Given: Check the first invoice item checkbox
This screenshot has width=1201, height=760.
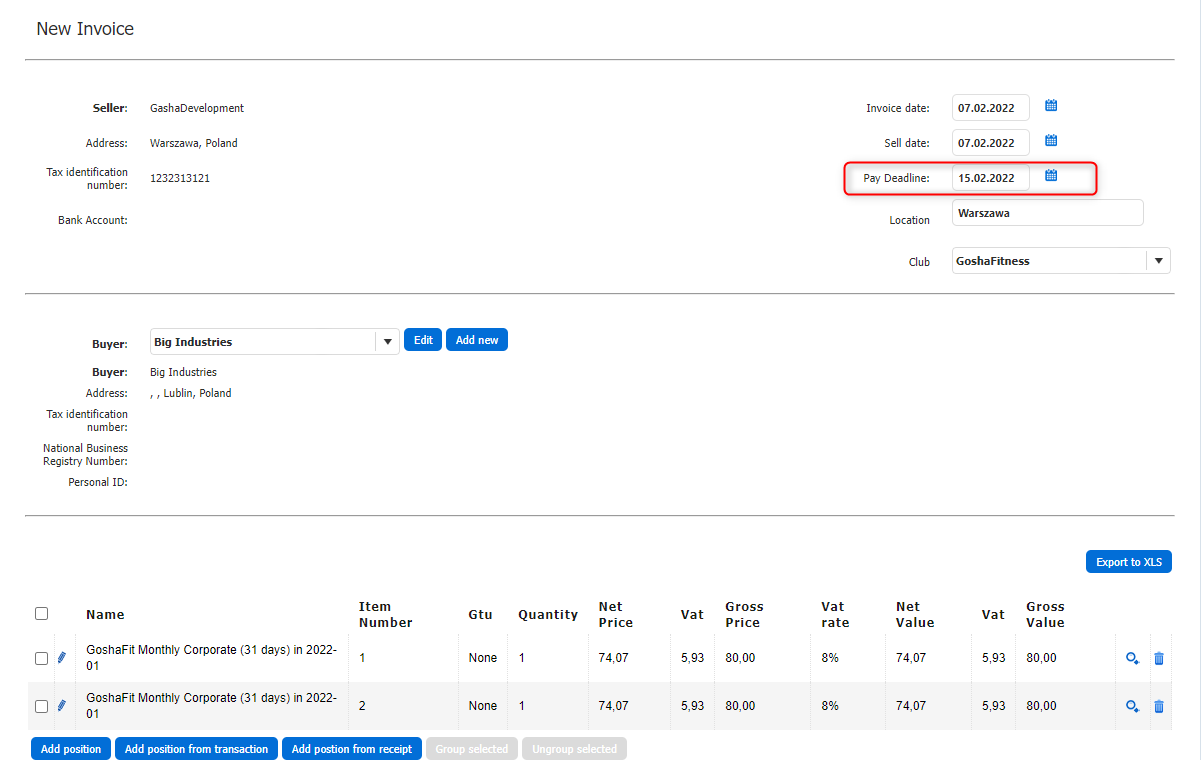Looking at the screenshot, I should (x=41, y=659).
